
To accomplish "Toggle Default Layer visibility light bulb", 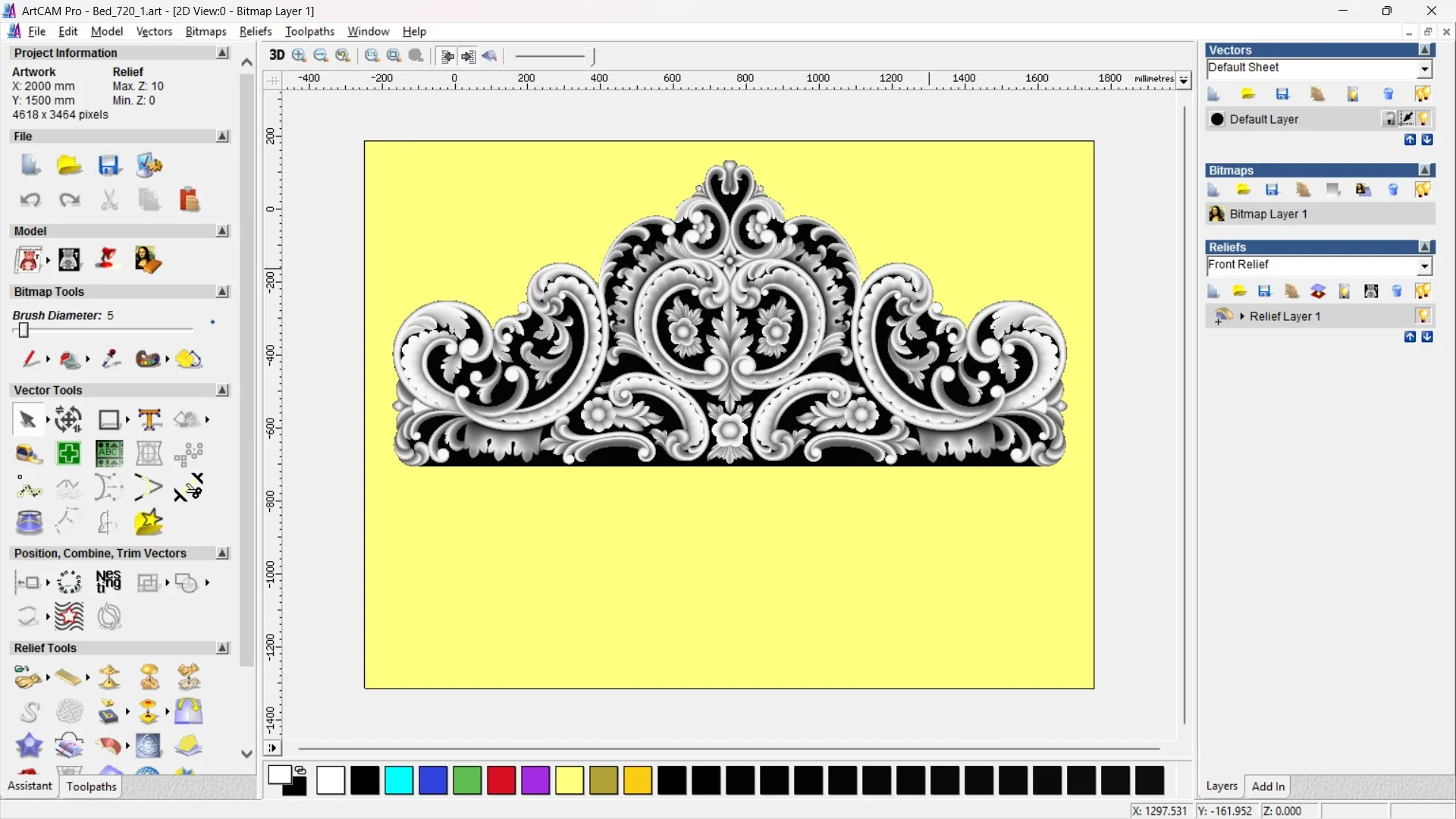I will pos(1423,119).
